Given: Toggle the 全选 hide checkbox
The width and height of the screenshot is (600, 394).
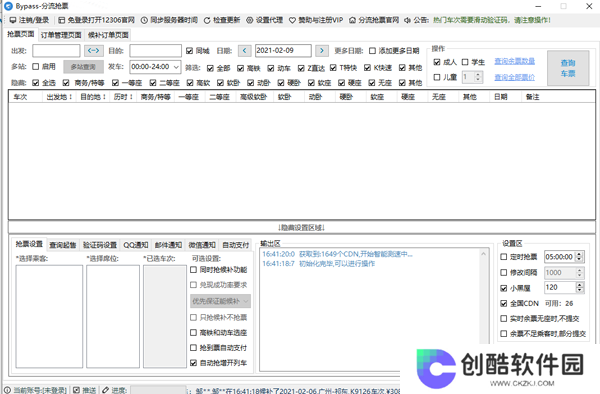Looking at the screenshot, I should pos(36,83).
